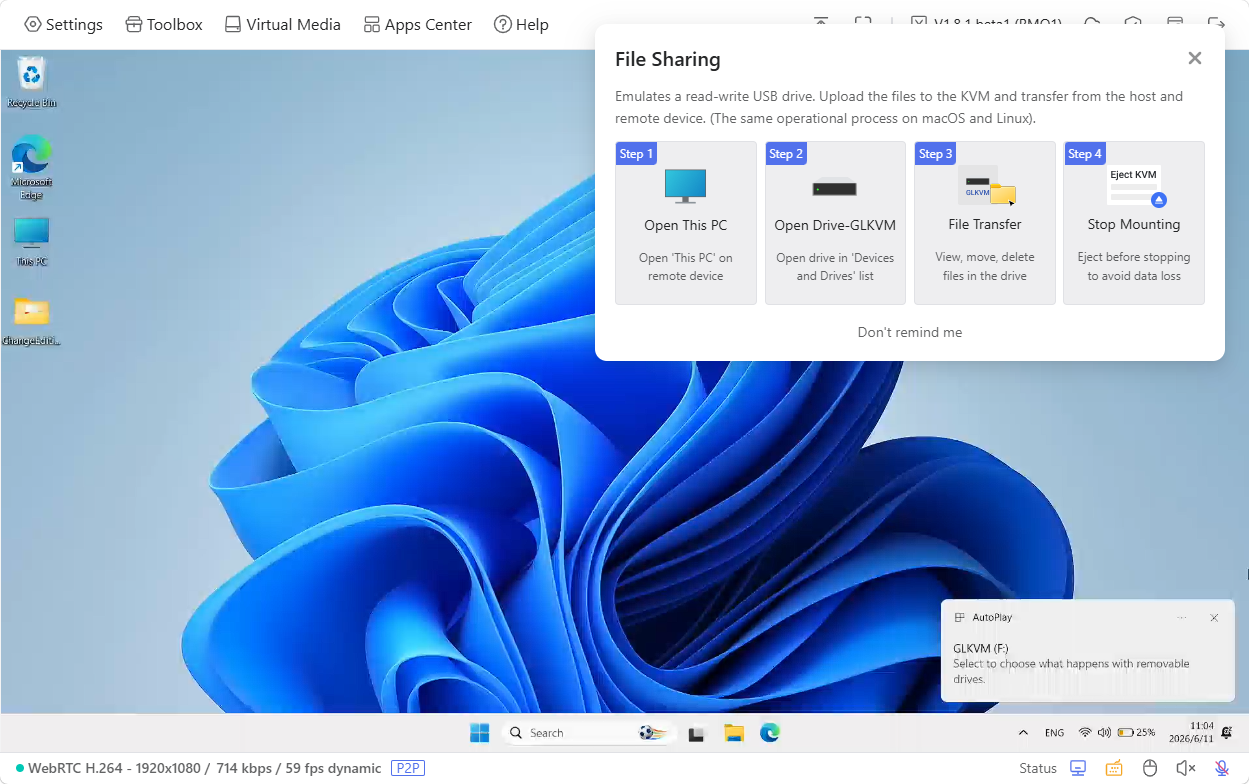Expand the hidden system tray icons chevron

pos(1023,733)
